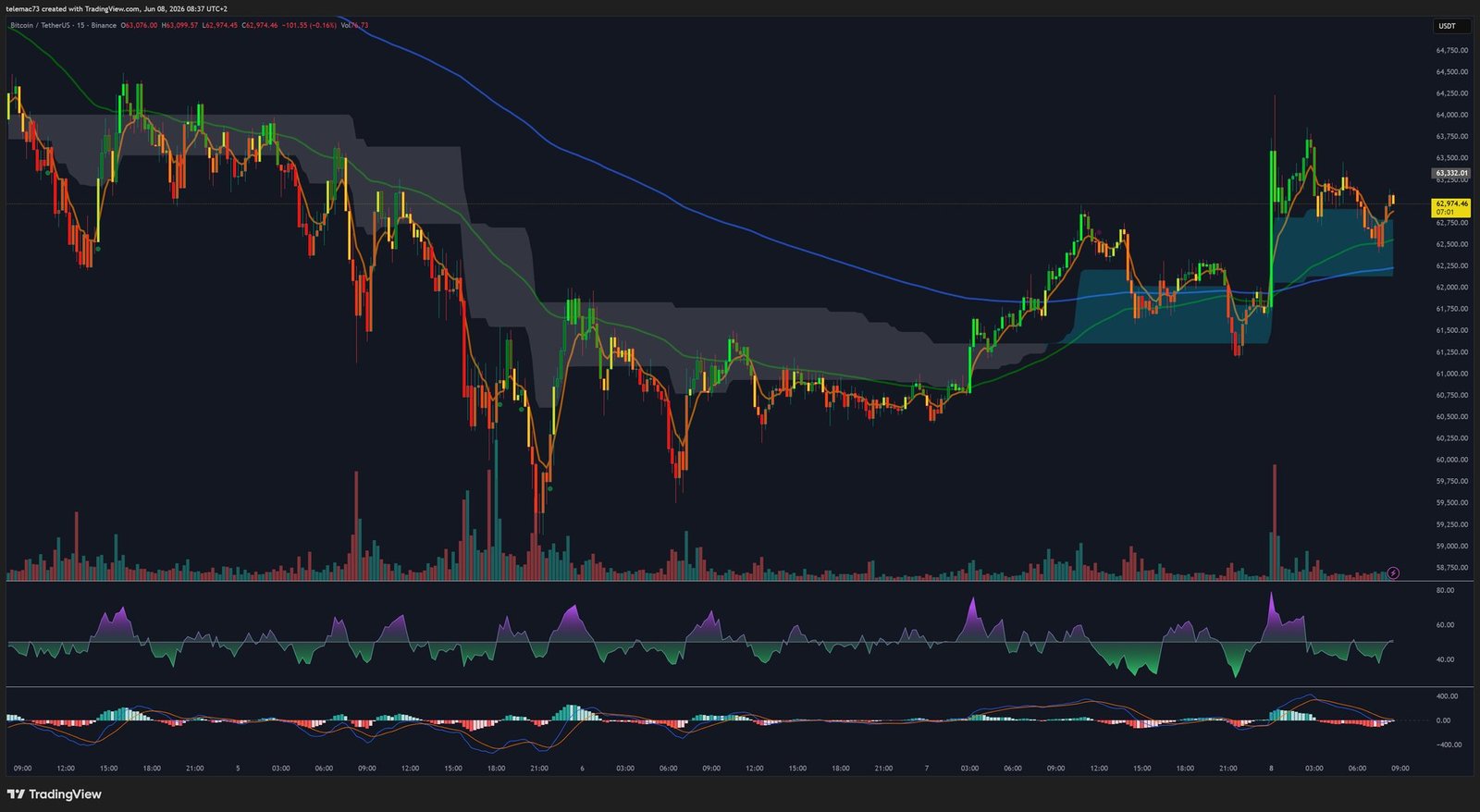
Task: Click the 80.00 oscillator axis label
Action: 1445,590
